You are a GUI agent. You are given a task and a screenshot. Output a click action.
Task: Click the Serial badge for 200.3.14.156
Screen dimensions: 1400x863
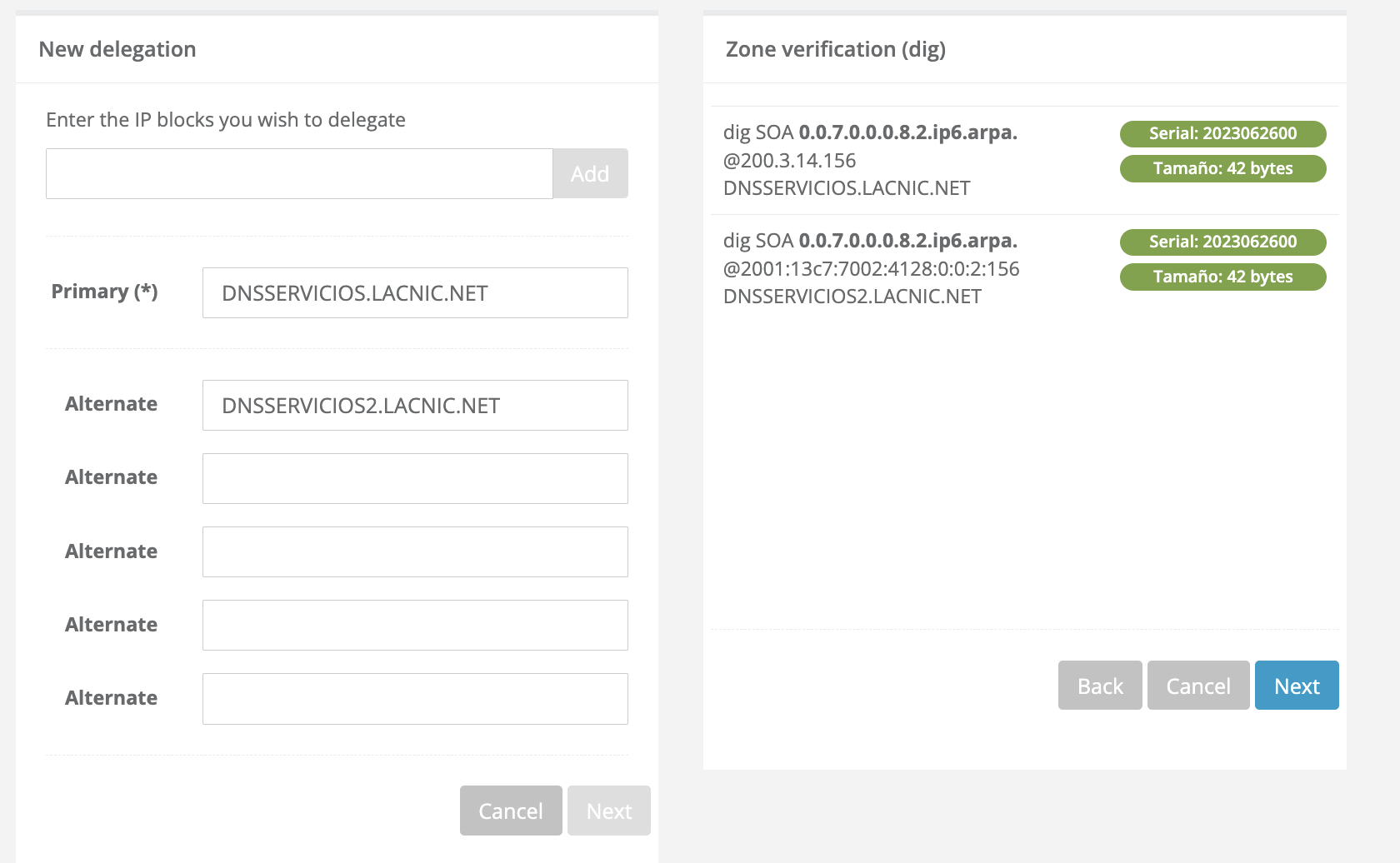tap(1222, 133)
